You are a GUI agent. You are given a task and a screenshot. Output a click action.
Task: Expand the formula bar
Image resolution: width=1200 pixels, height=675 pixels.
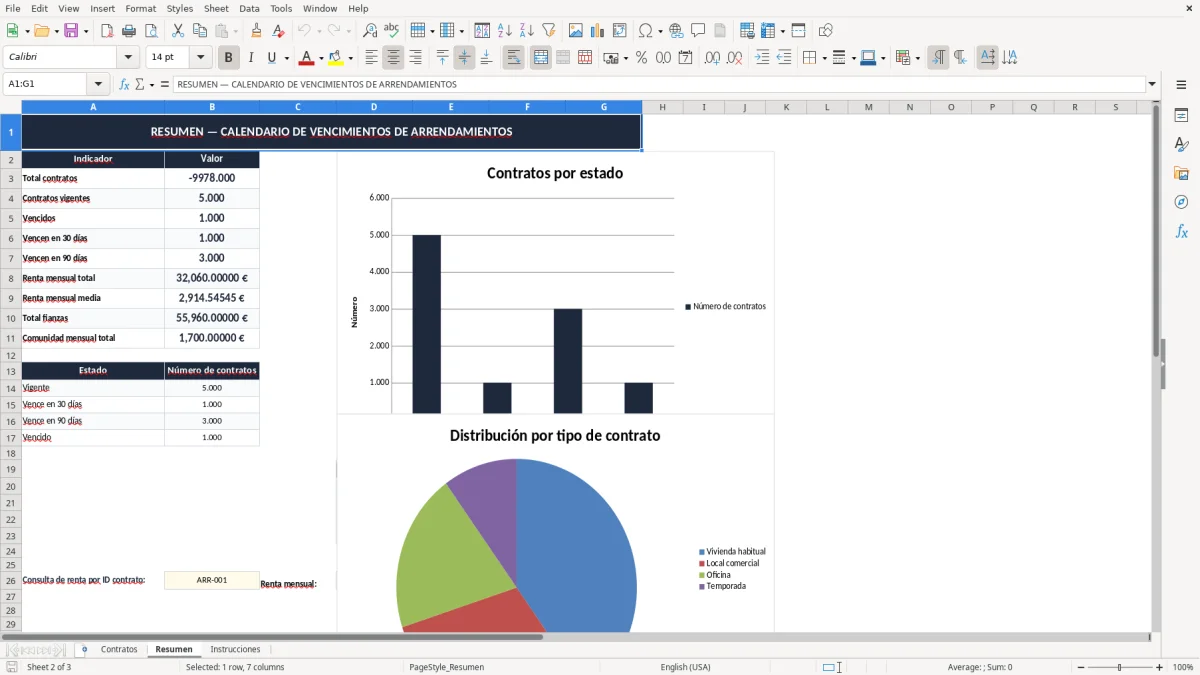coord(1152,85)
